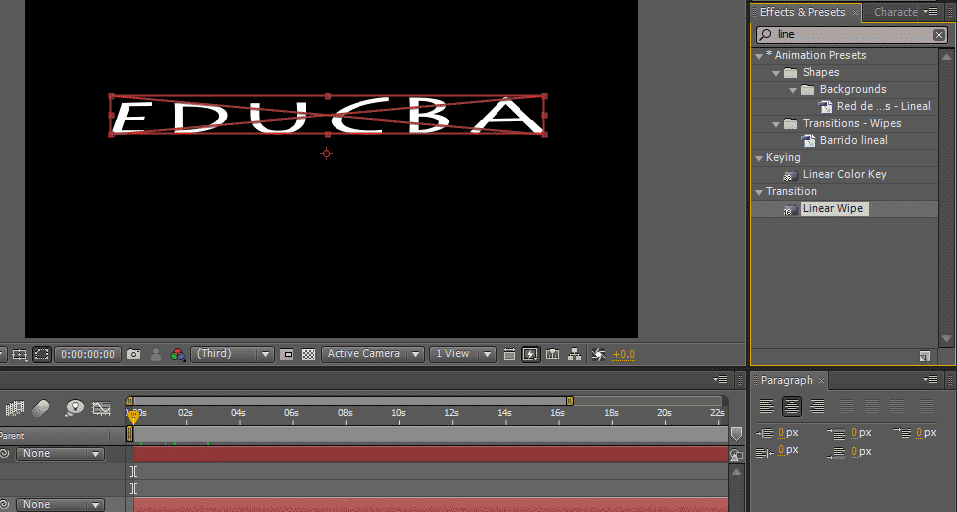This screenshot has width=957, height=512.
Task: Collapse the Shapes folder
Action: 776,73
